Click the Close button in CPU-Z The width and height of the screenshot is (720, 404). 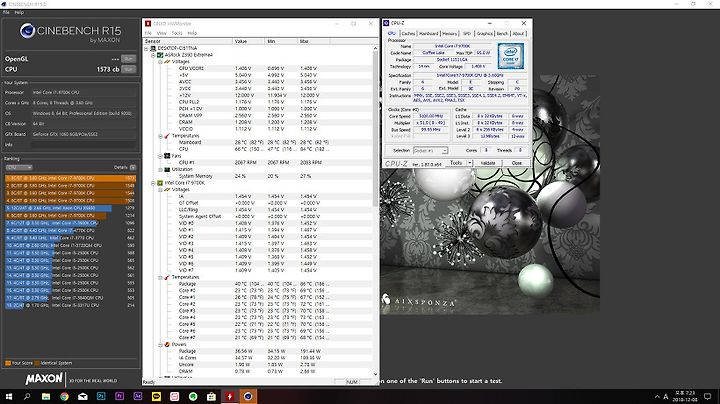pyautogui.click(x=517, y=163)
